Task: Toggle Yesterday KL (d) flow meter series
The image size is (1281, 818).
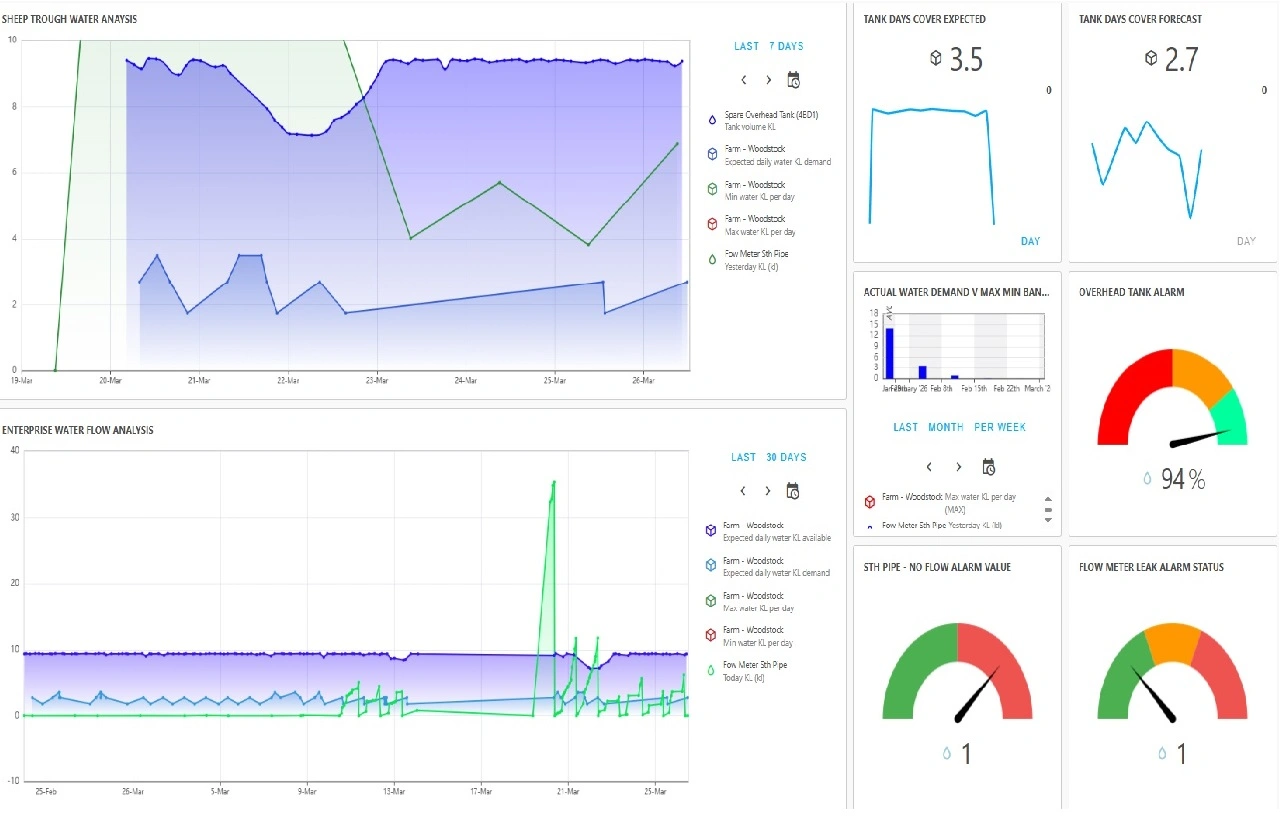Action: [x=756, y=259]
